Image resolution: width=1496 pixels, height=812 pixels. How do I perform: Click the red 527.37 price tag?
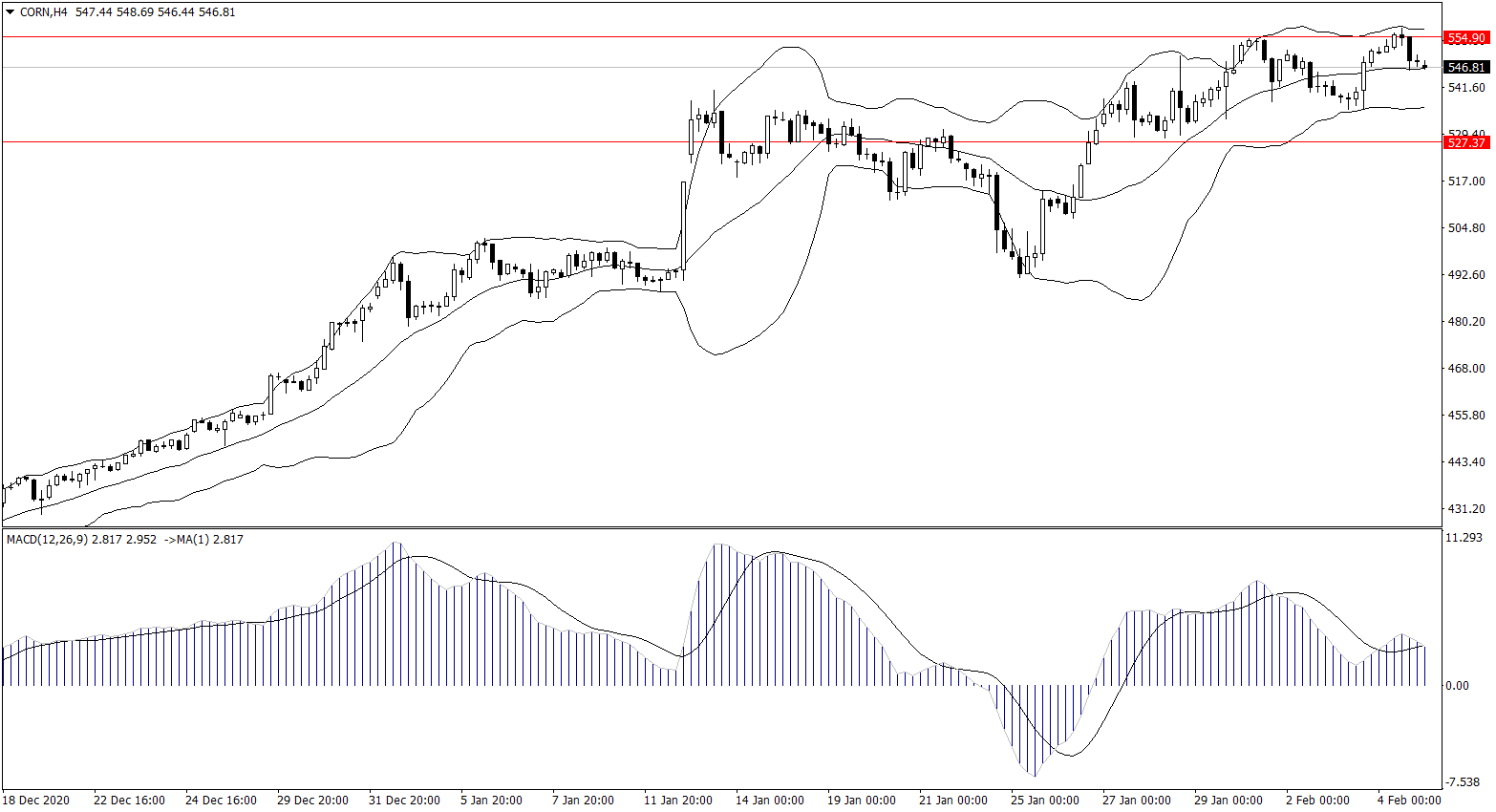pyautogui.click(x=1466, y=142)
